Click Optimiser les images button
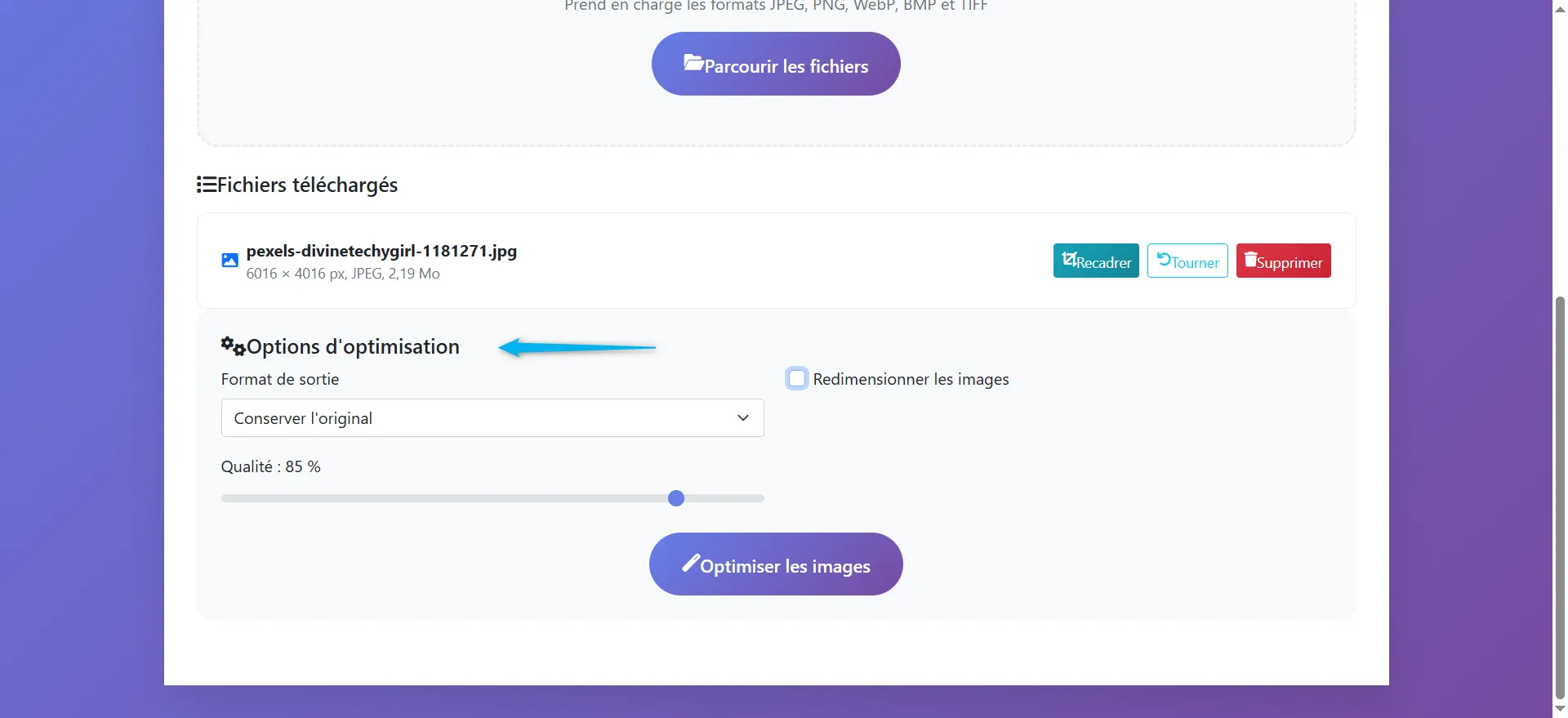 click(776, 564)
